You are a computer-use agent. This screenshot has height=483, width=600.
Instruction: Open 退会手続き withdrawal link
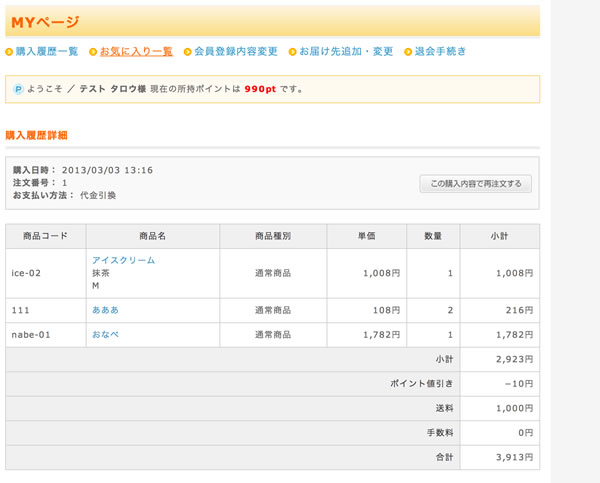[x=440, y=51]
